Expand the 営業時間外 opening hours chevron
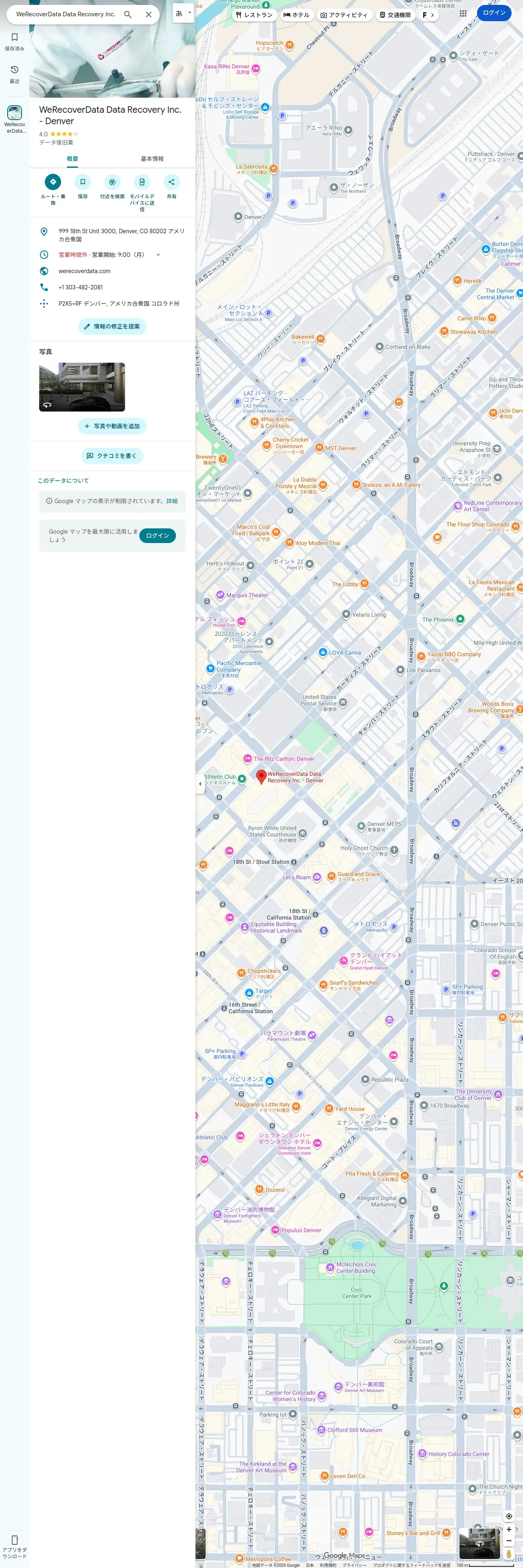 click(158, 255)
